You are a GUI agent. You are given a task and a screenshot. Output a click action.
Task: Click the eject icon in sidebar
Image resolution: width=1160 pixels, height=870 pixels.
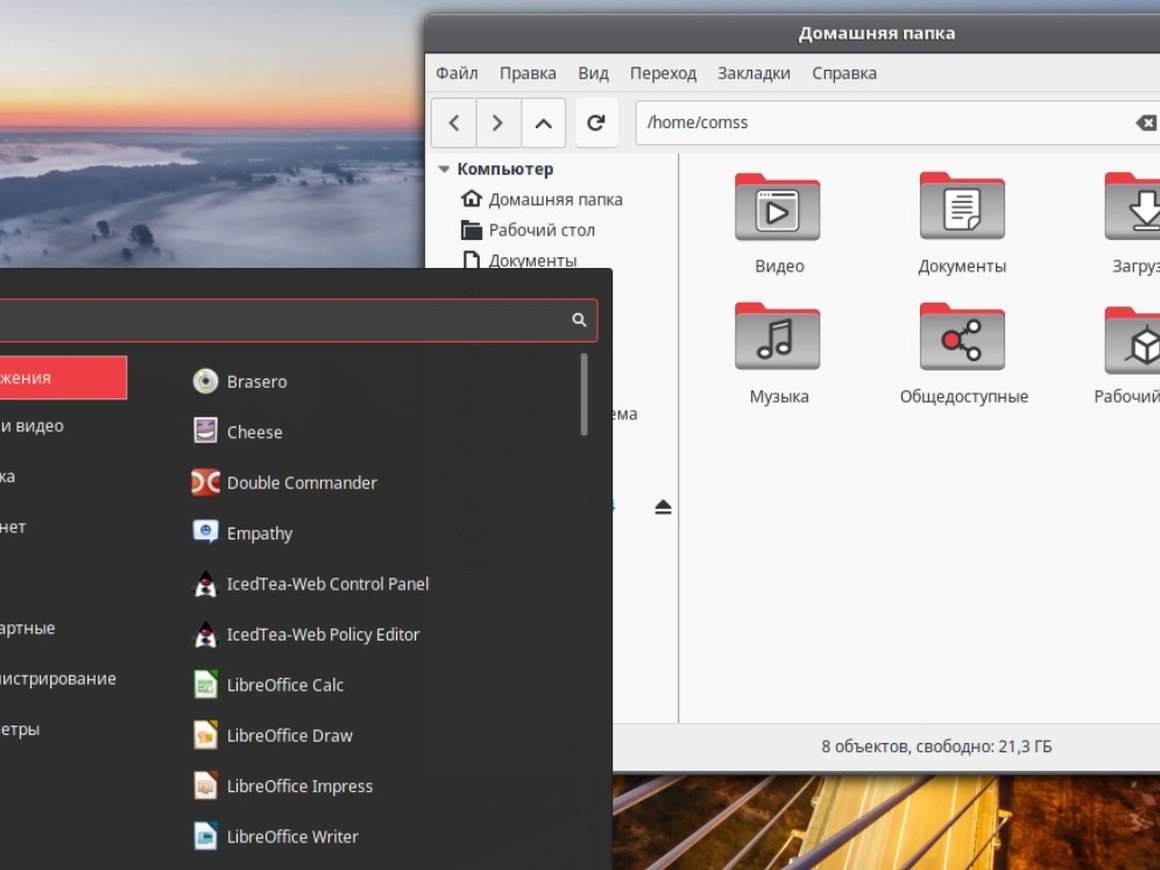pos(663,508)
